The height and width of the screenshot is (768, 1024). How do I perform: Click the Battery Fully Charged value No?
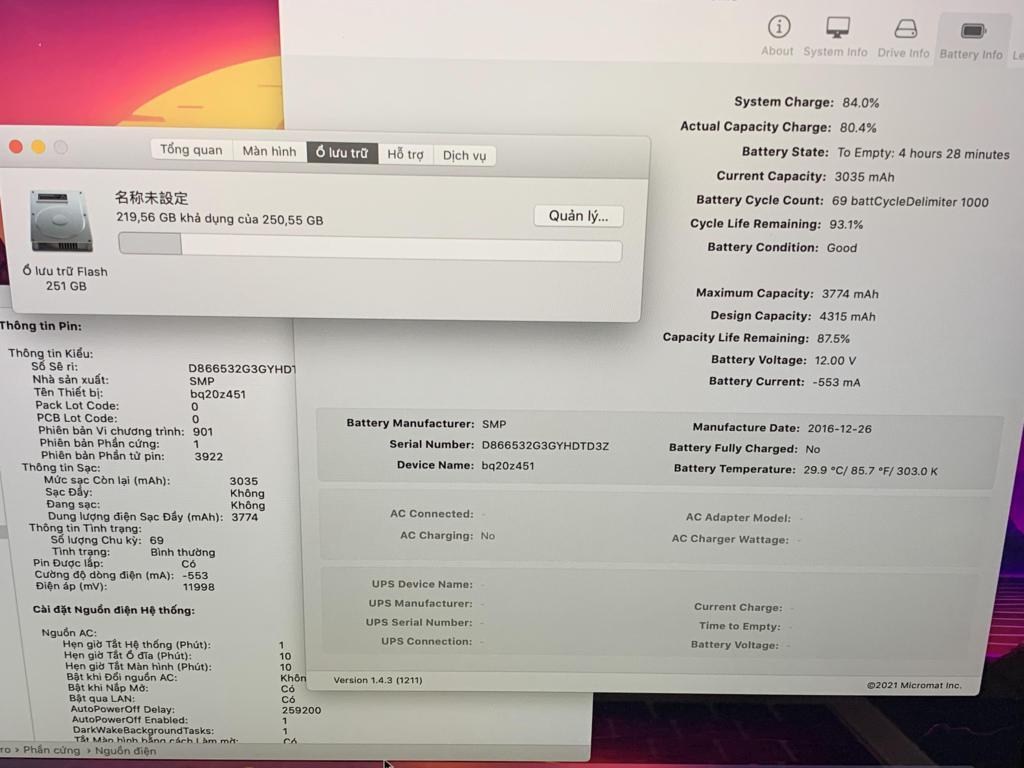click(x=813, y=449)
